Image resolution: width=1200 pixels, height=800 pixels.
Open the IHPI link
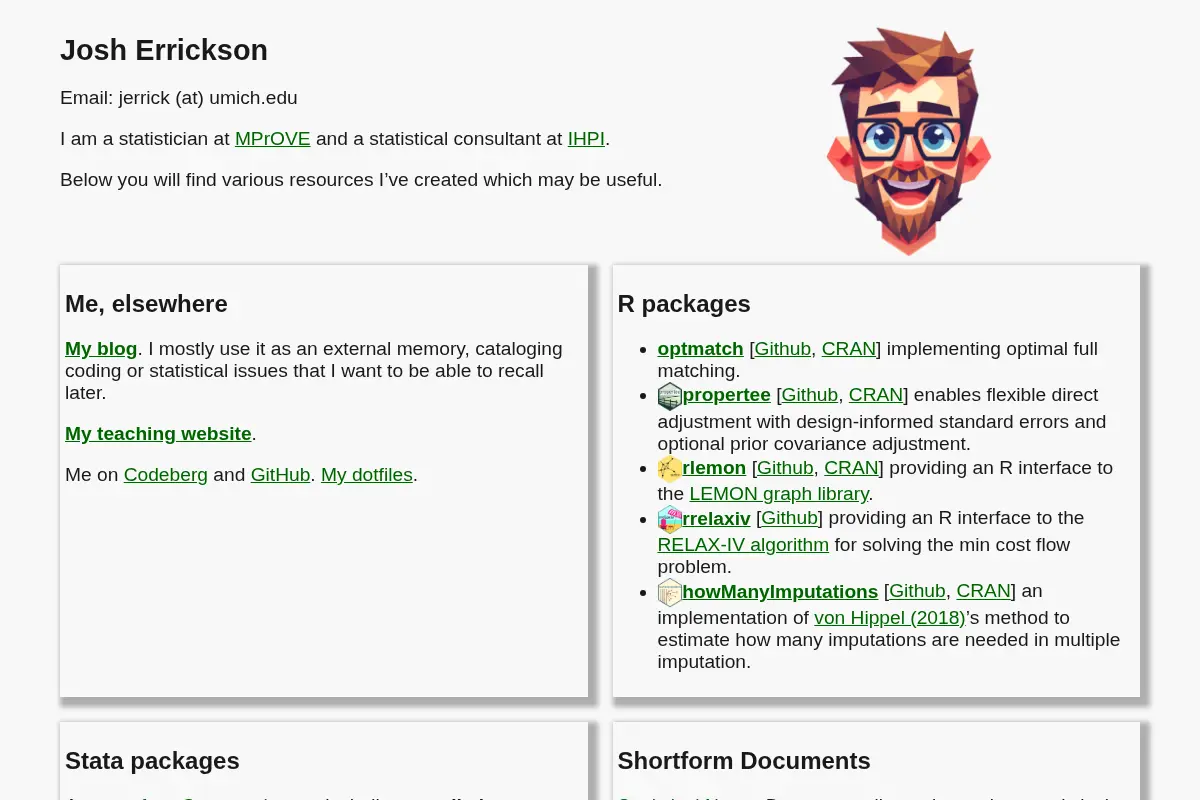pyautogui.click(x=586, y=139)
